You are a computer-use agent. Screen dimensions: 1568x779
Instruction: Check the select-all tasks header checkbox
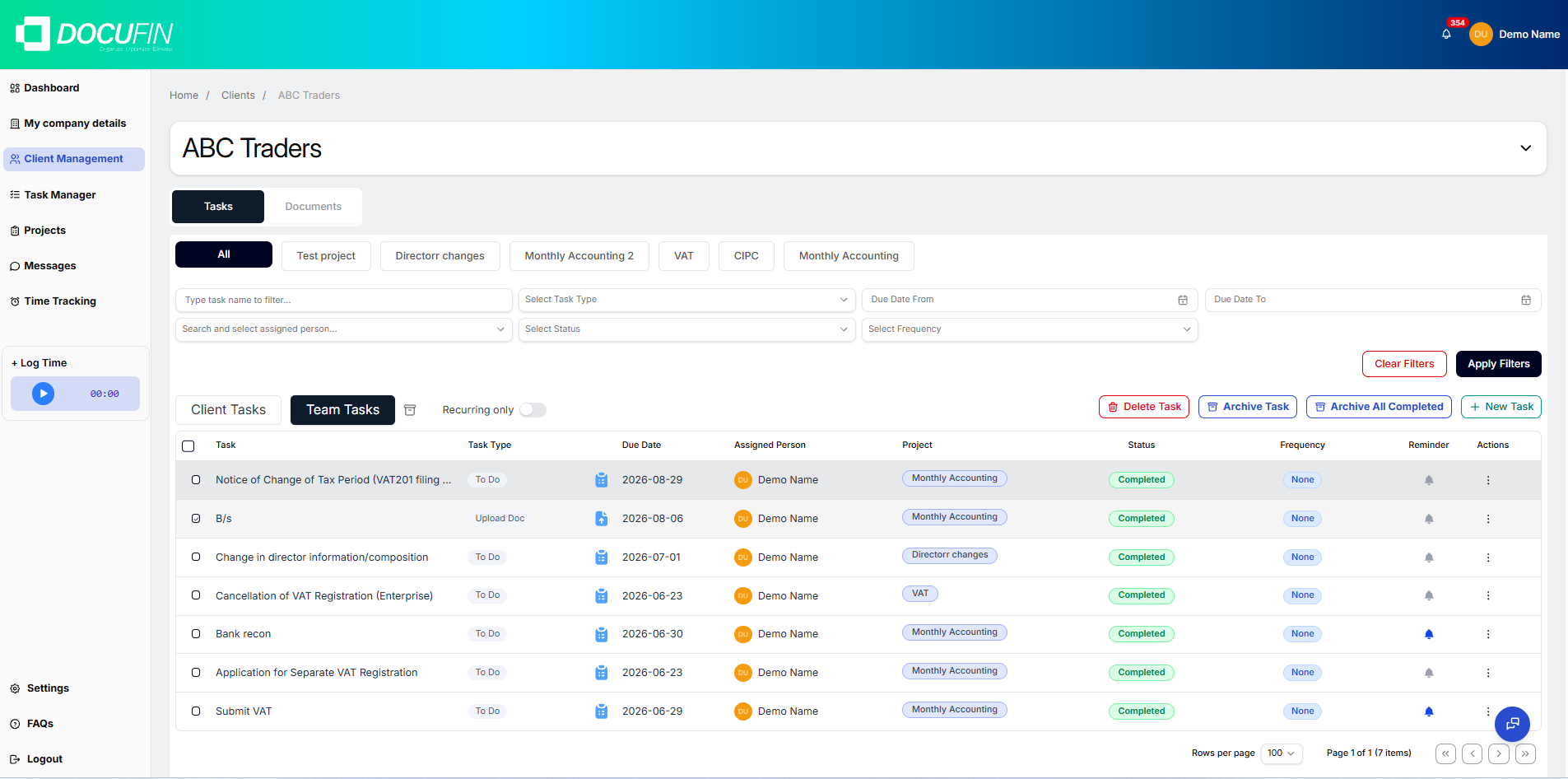click(x=188, y=446)
